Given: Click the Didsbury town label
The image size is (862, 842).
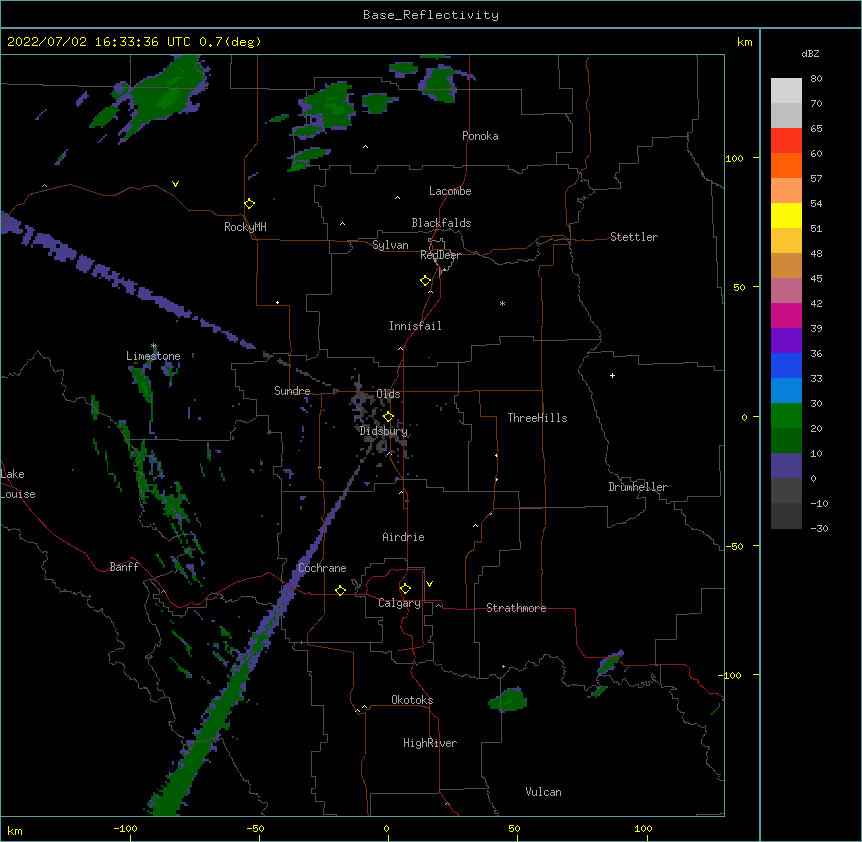Looking at the screenshot, I should coord(383,431).
